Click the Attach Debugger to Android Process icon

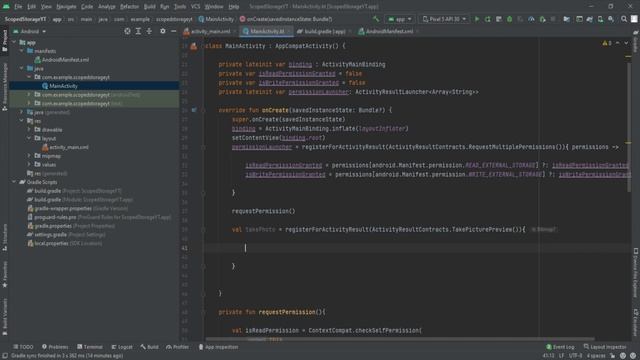pos(542,19)
